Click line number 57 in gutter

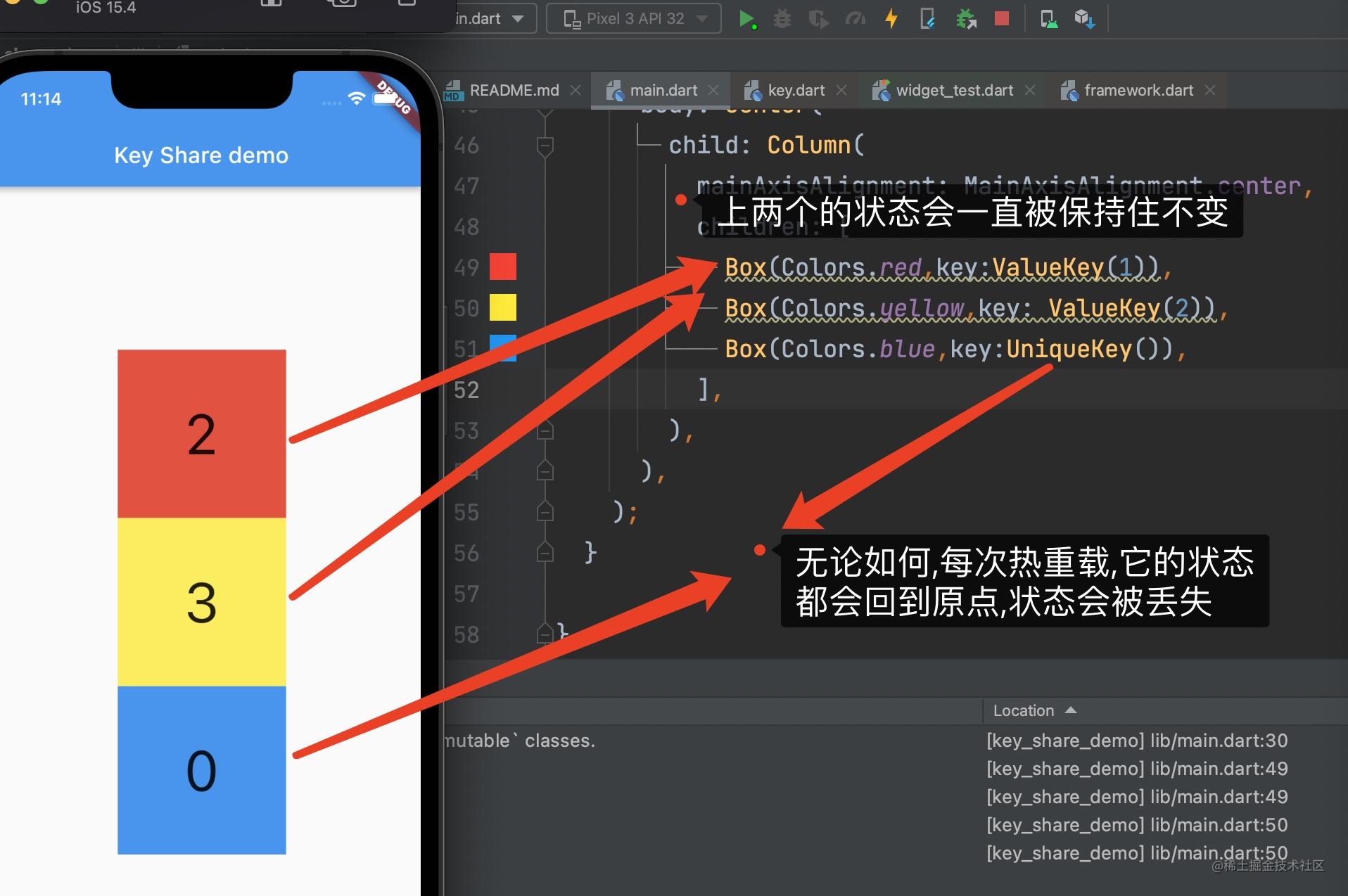coord(466,594)
